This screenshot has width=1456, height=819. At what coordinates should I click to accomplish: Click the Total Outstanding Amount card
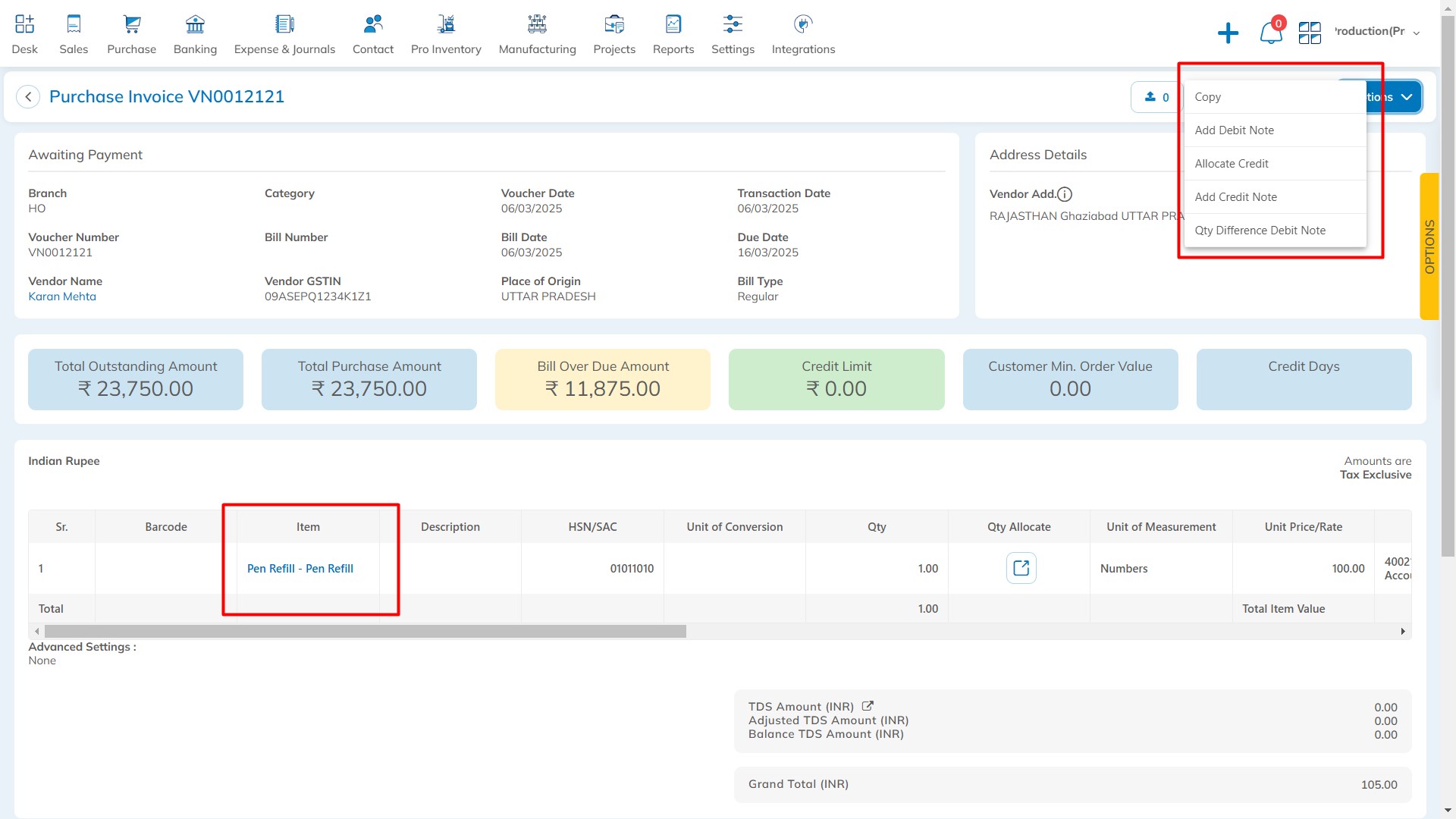pyautogui.click(x=136, y=379)
